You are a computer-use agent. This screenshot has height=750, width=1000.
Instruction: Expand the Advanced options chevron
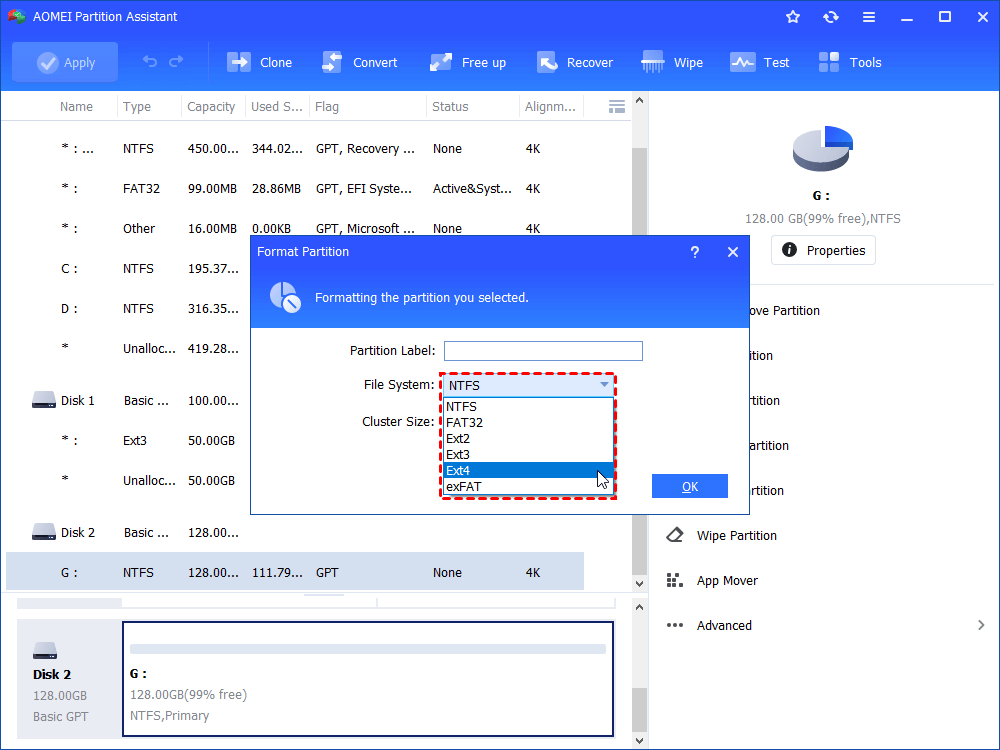click(981, 625)
